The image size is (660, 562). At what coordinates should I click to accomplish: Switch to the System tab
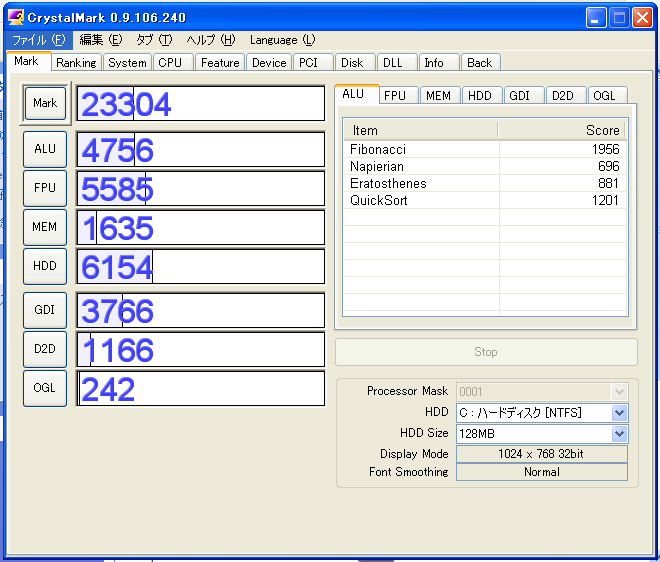click(x=127, y=63)
